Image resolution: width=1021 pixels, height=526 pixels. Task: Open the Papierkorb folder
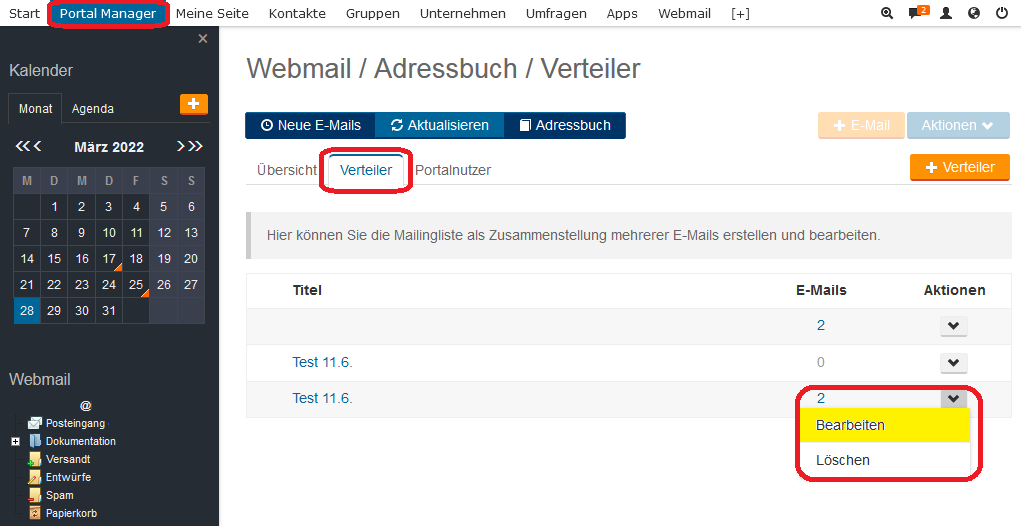click(x=72, y=513)
